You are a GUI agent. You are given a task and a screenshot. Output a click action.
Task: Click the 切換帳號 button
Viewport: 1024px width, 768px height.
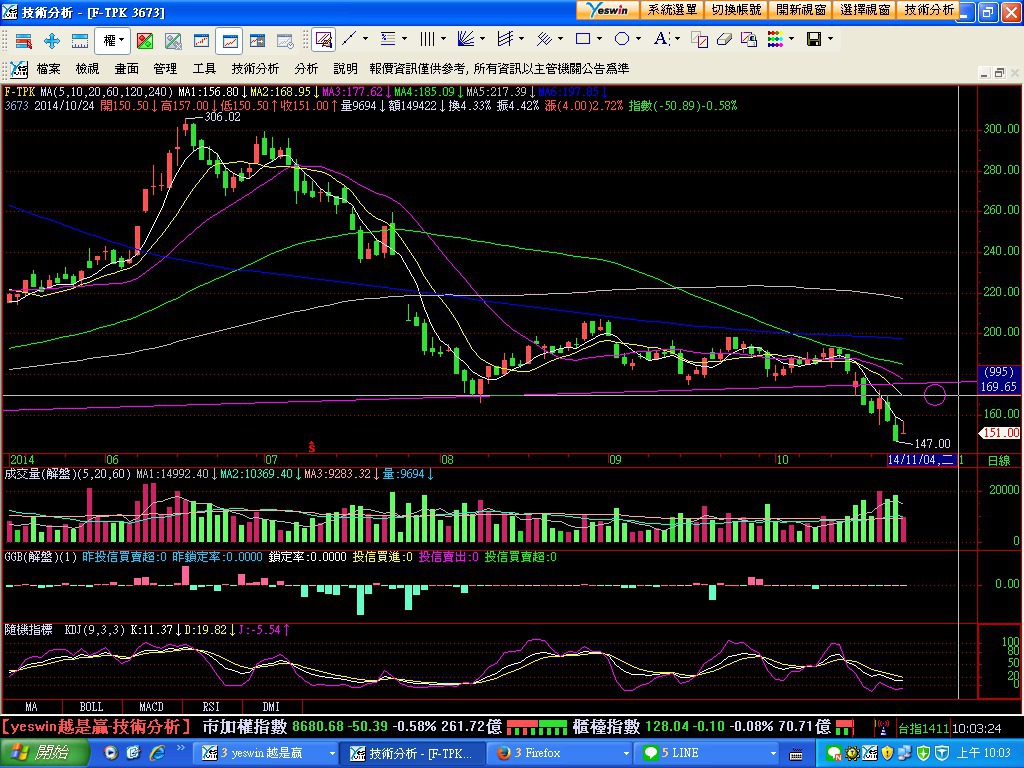click(736, 9)
